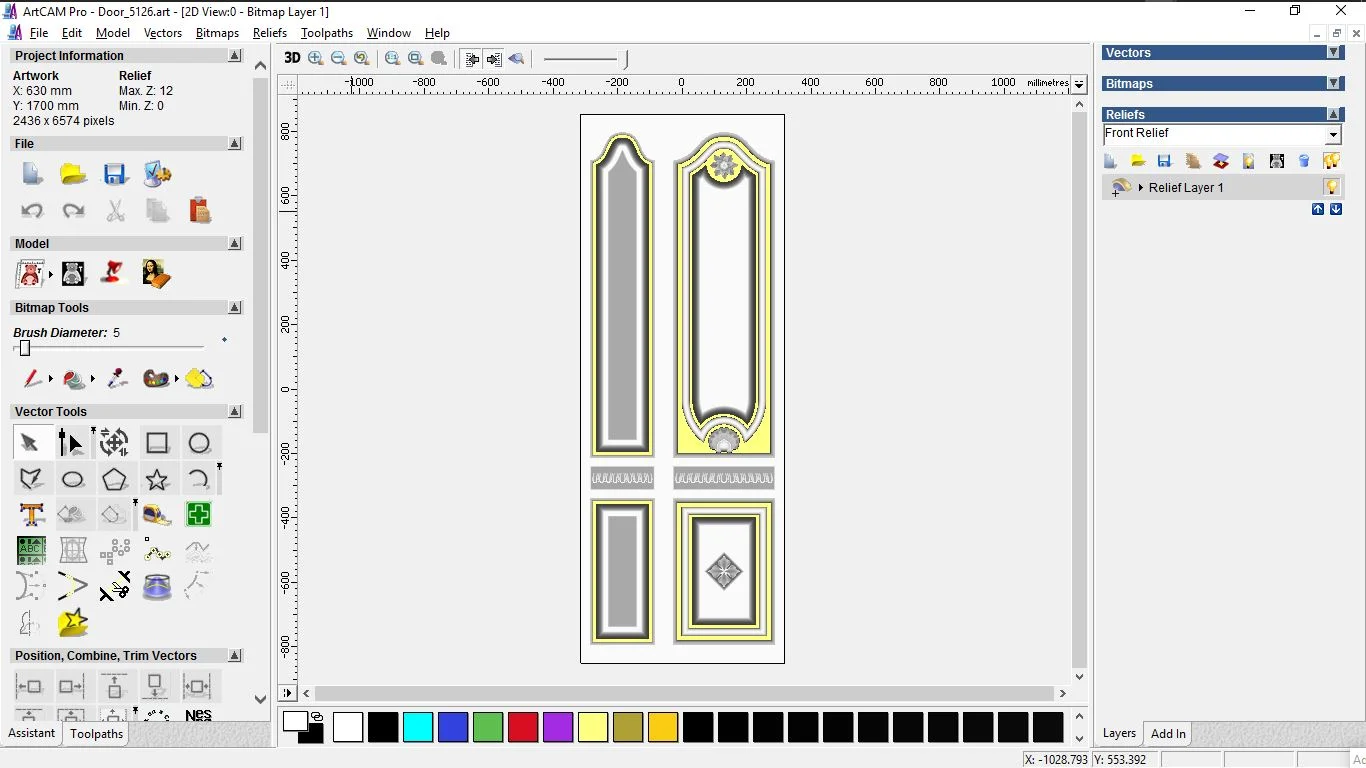1366x768 pixels.
Task: Collapse the Project Information section
Action: coord(235,55)
